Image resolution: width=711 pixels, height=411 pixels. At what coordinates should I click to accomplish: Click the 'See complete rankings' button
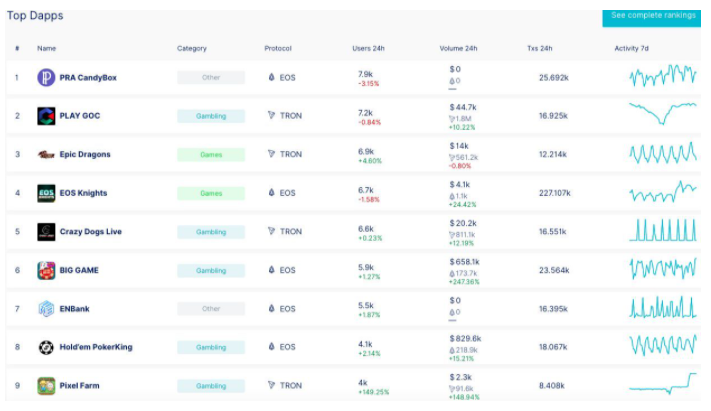click(x=652, y=17)
